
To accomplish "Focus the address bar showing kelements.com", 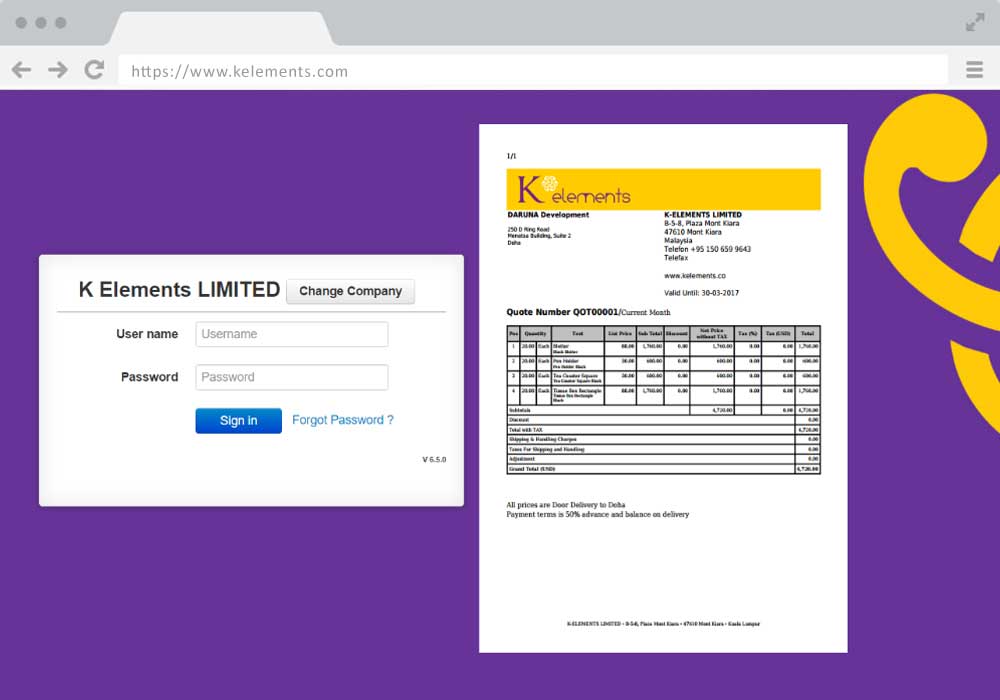I will click(533, 70).
